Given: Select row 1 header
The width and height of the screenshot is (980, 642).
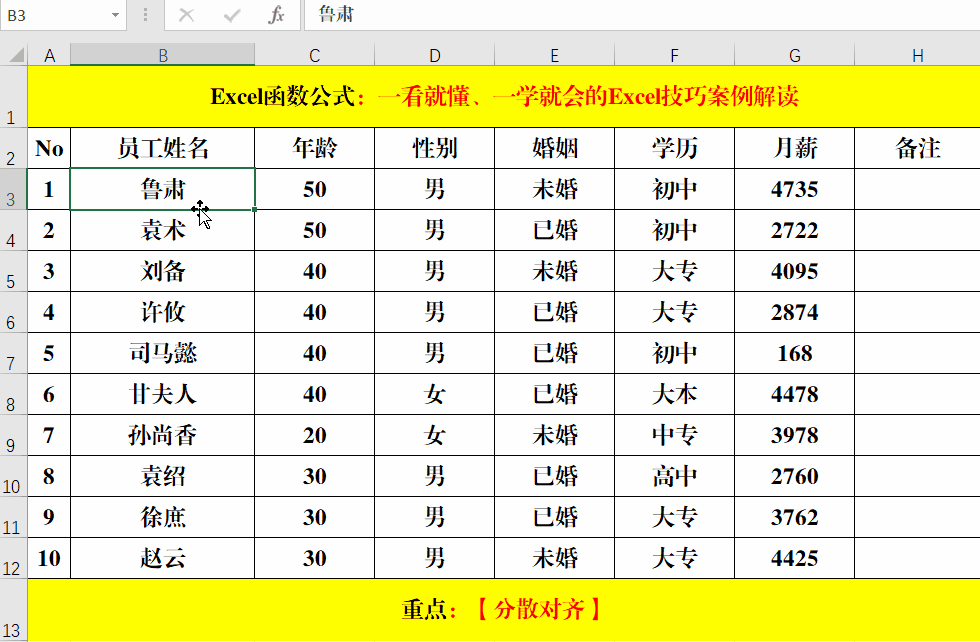Looking at the screenshot, I should tap(14, 97).
